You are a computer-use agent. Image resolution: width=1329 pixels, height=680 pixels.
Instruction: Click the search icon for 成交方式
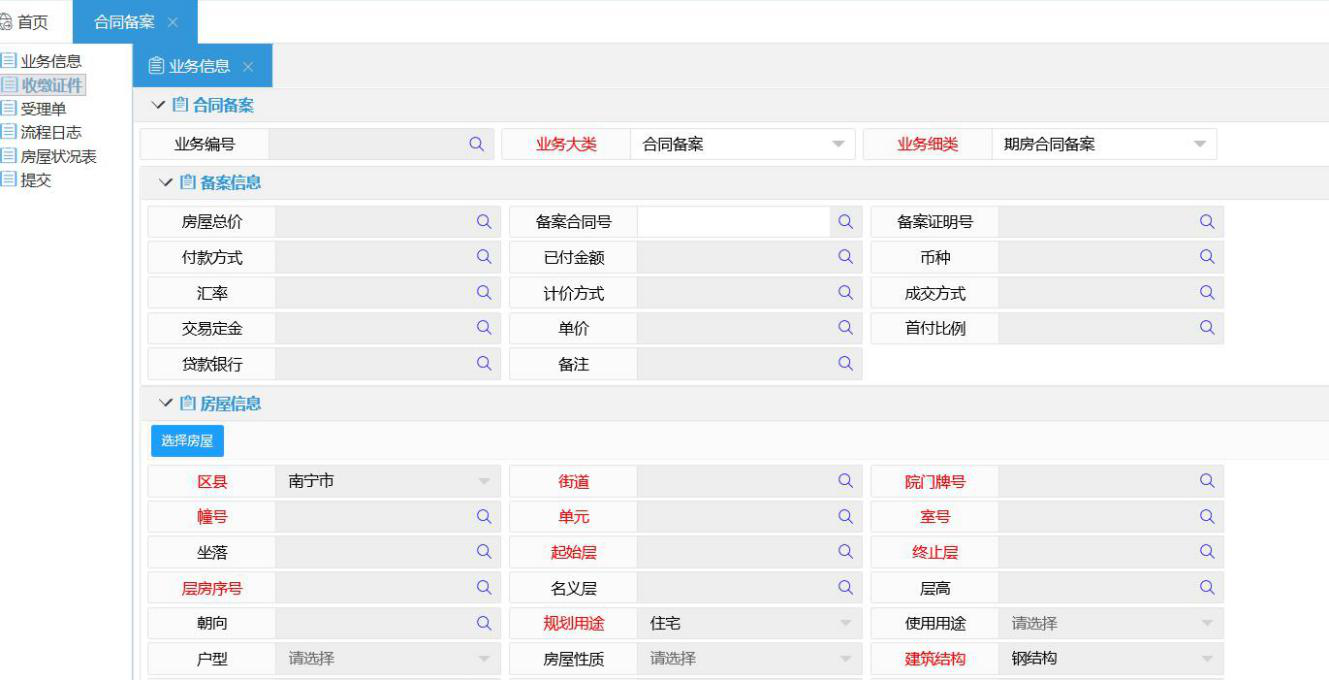point(1207,293)
